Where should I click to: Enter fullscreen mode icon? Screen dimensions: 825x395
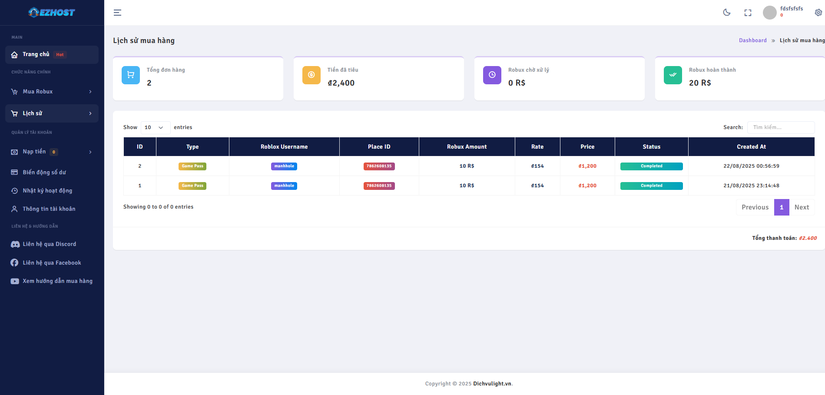[748, 13]
